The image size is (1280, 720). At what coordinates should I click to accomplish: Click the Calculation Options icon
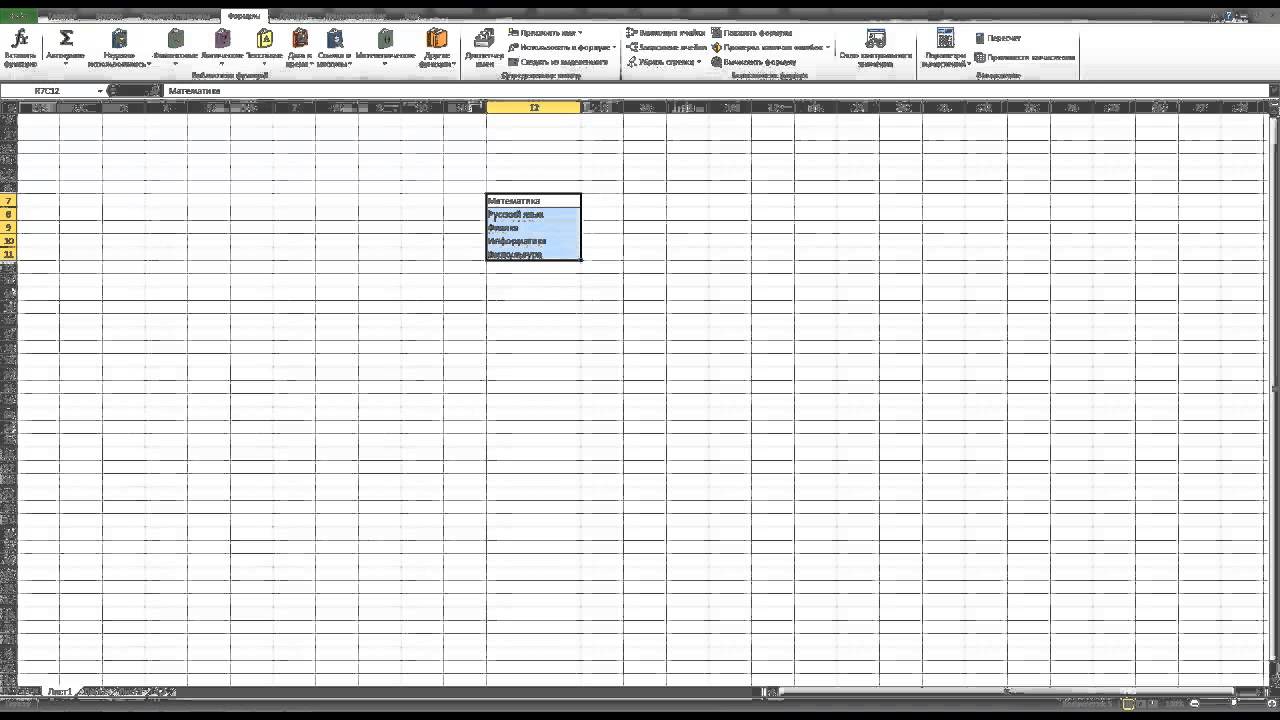pos(945,38)
